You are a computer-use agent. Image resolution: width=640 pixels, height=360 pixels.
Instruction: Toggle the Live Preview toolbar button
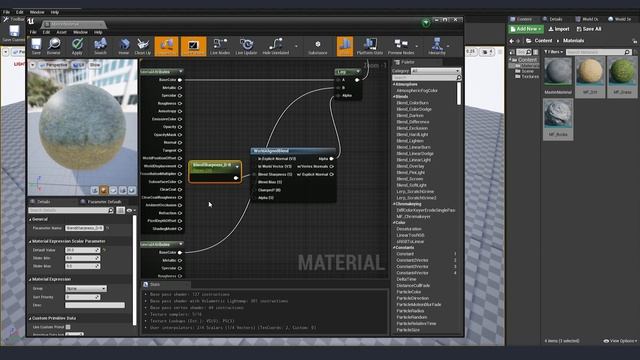[193, 46]
